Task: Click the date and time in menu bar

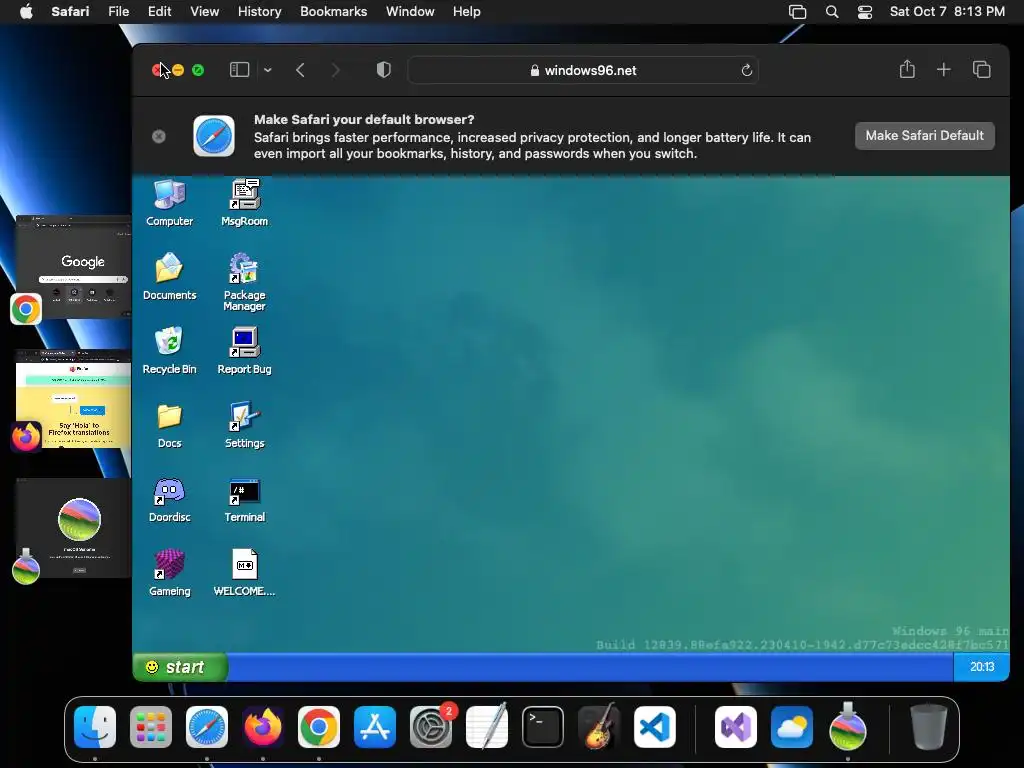Action: 947,12
